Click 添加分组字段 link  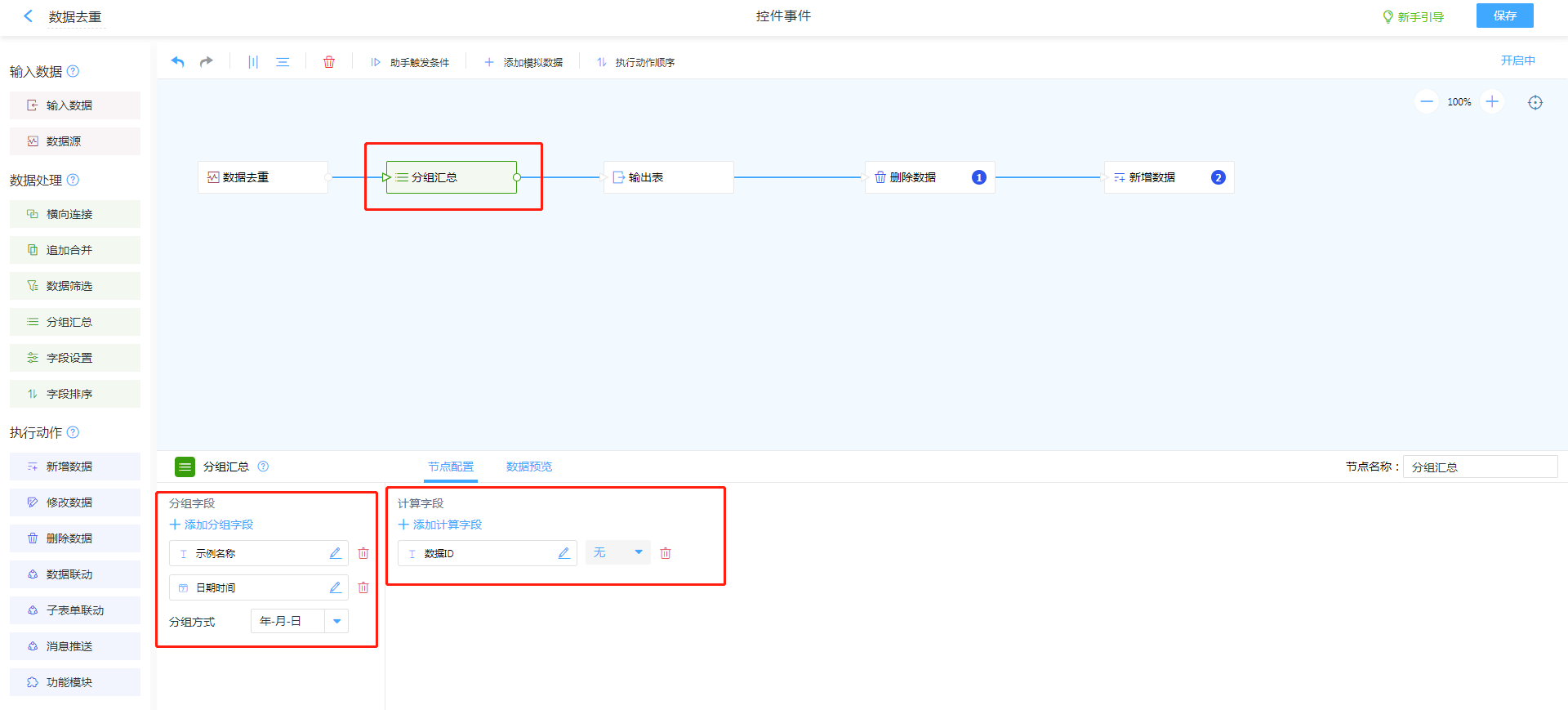point(212,525)
